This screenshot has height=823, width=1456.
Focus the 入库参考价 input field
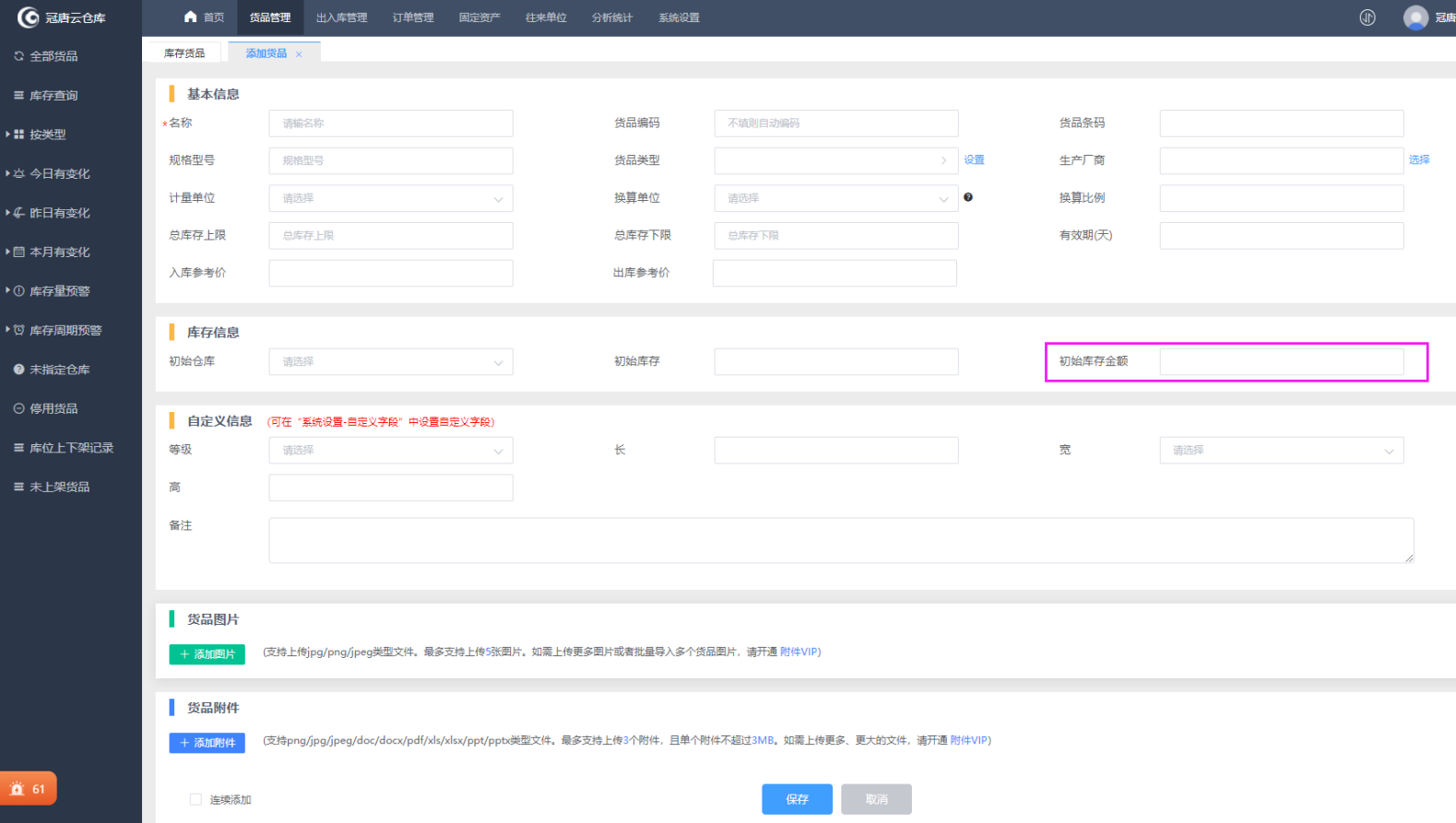pos(391,273)
